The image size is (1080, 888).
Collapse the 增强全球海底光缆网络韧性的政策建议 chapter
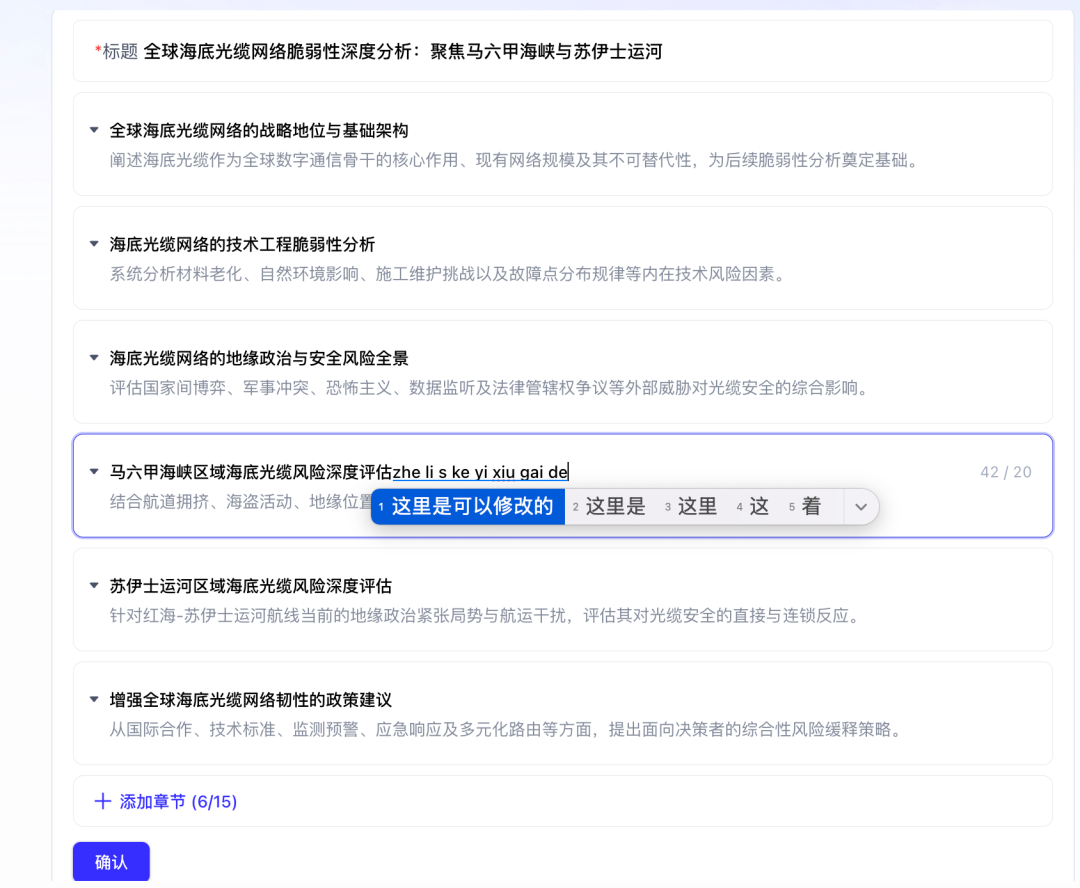pyautogui.click(x=94, y=700)
